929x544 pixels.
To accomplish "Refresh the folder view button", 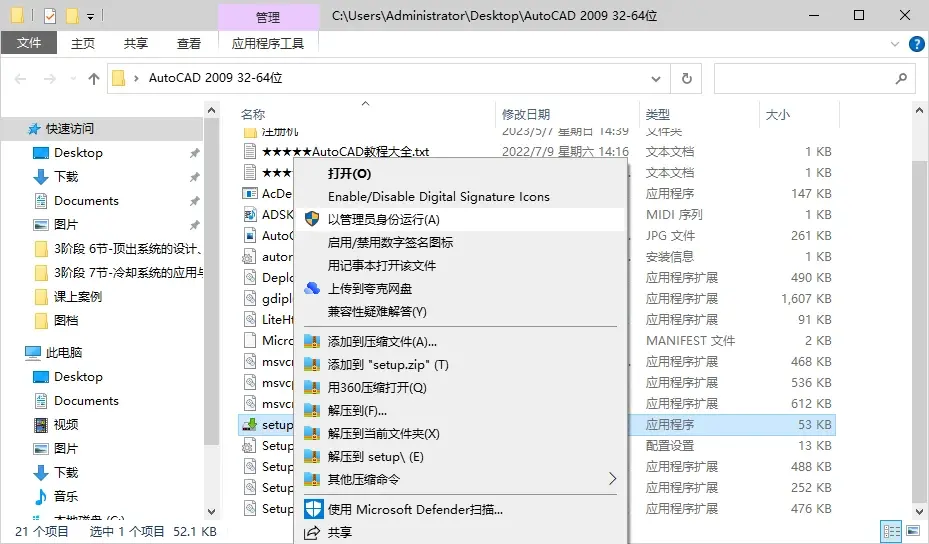I will coord(686,78).
